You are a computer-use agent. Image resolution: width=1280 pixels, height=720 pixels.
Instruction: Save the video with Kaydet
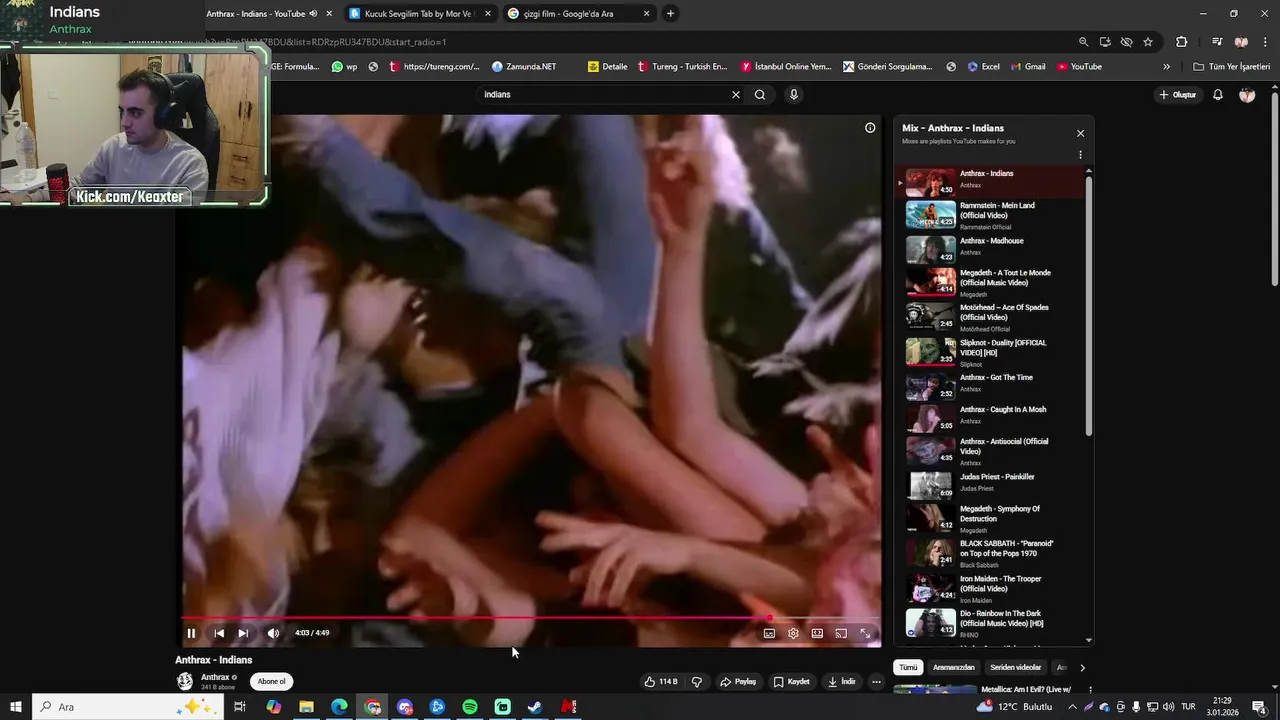coord(791,682)
